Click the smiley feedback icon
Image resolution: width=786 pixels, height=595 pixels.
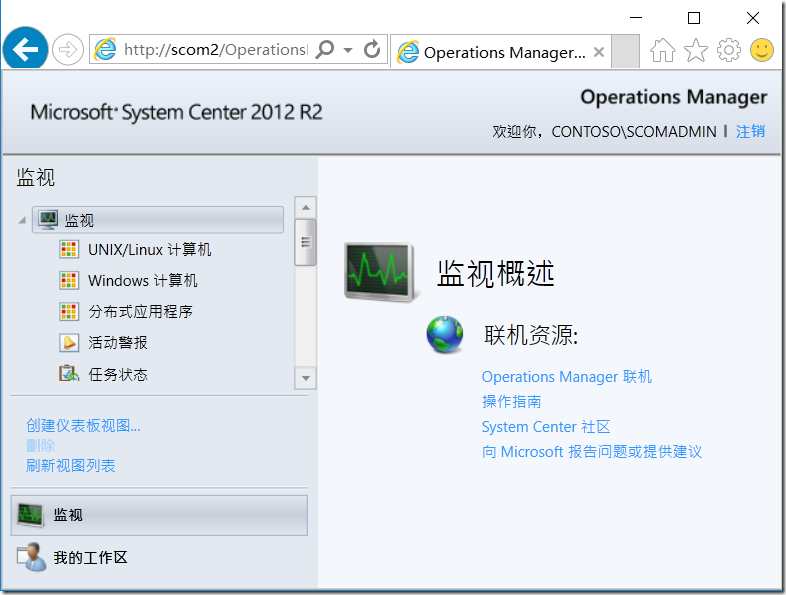761,50
